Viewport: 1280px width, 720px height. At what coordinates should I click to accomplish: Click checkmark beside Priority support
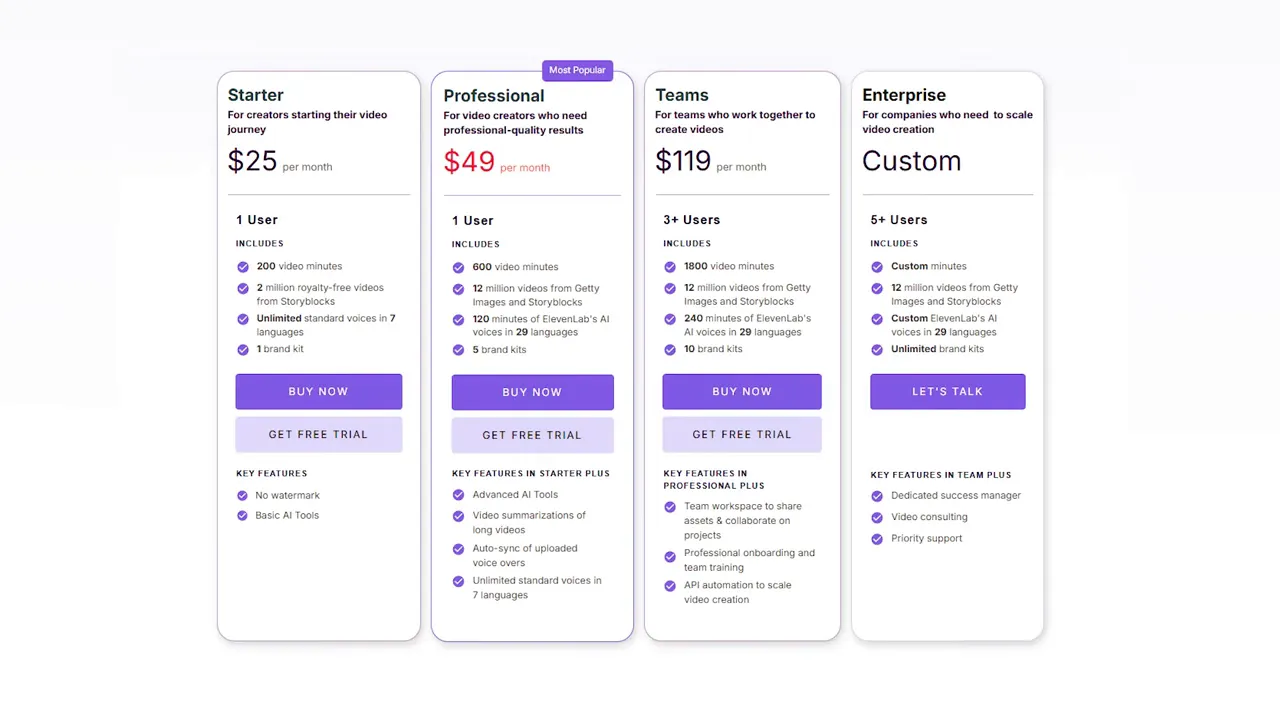tap(877, 539)
